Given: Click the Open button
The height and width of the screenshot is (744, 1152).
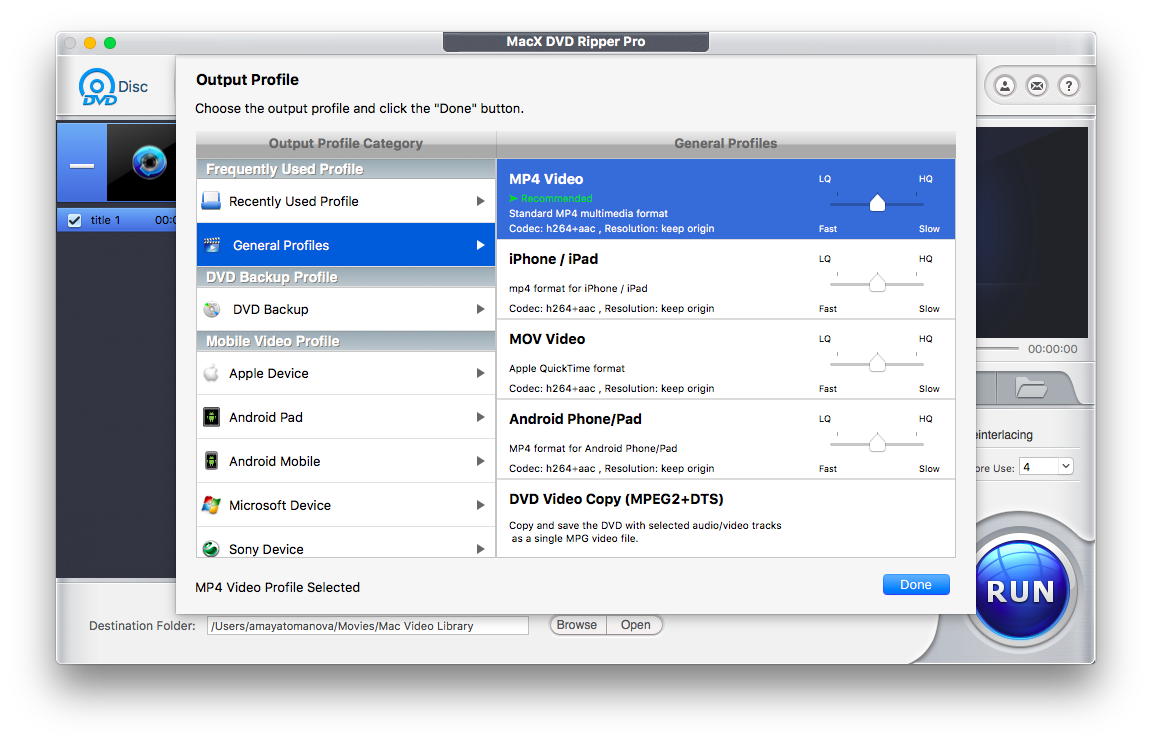Looking at the screenshot, I should pyautogui.click(x=636, y=625).
